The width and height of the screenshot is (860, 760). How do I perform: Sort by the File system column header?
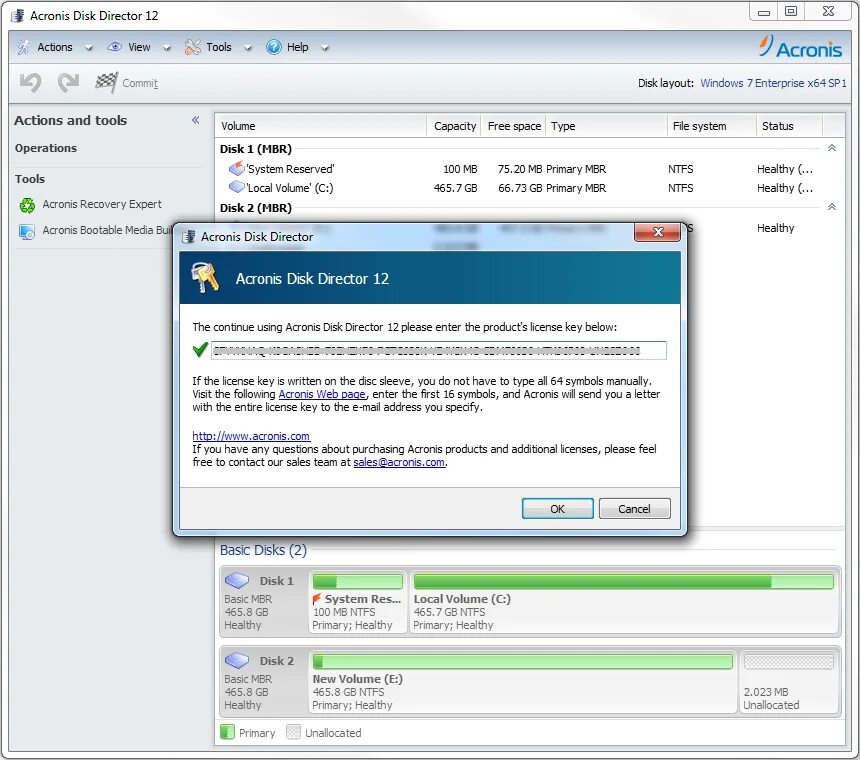(711, 126)
